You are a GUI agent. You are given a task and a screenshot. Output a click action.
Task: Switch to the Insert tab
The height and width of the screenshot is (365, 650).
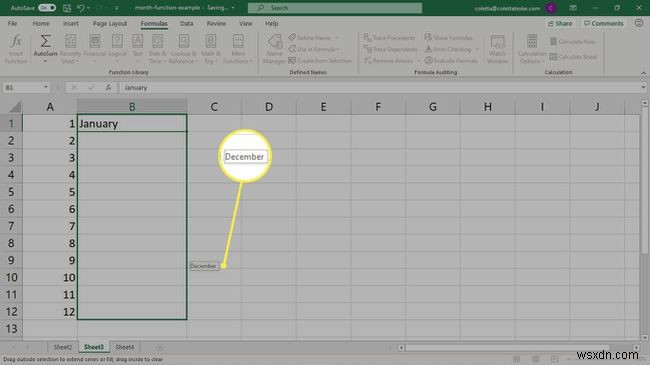tap(70, 24)
